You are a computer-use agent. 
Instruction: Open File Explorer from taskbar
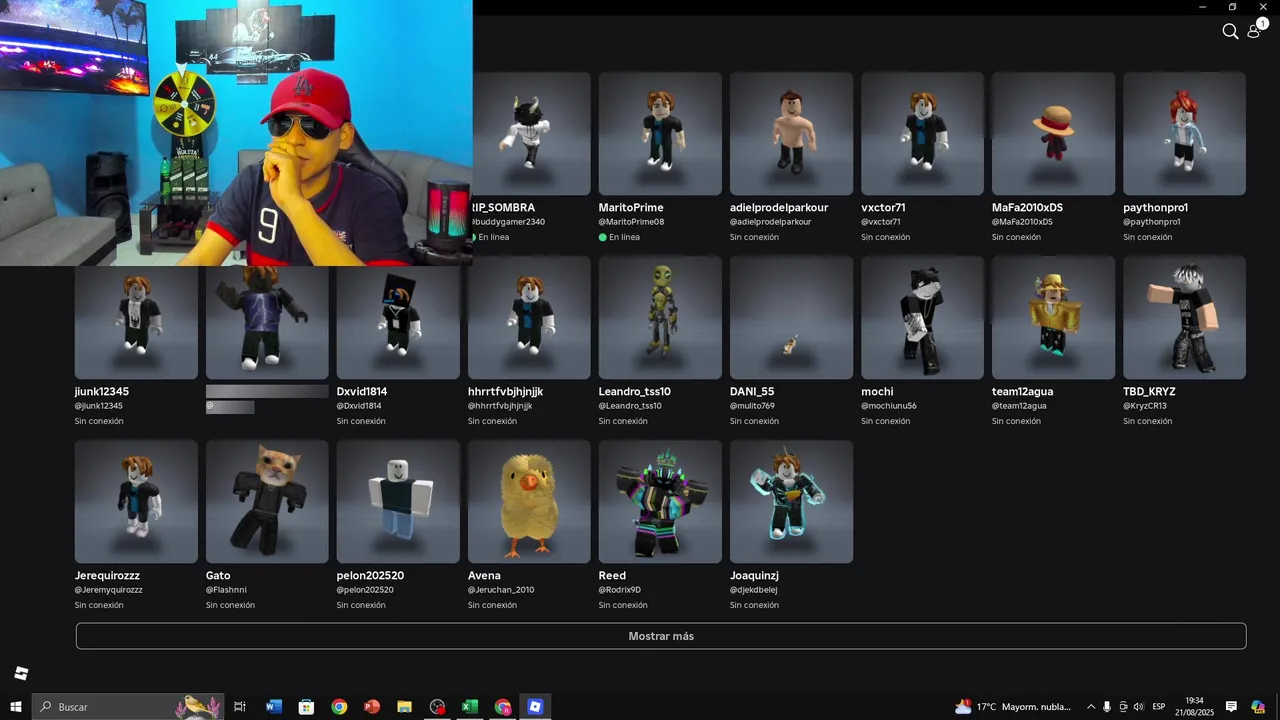404,707
